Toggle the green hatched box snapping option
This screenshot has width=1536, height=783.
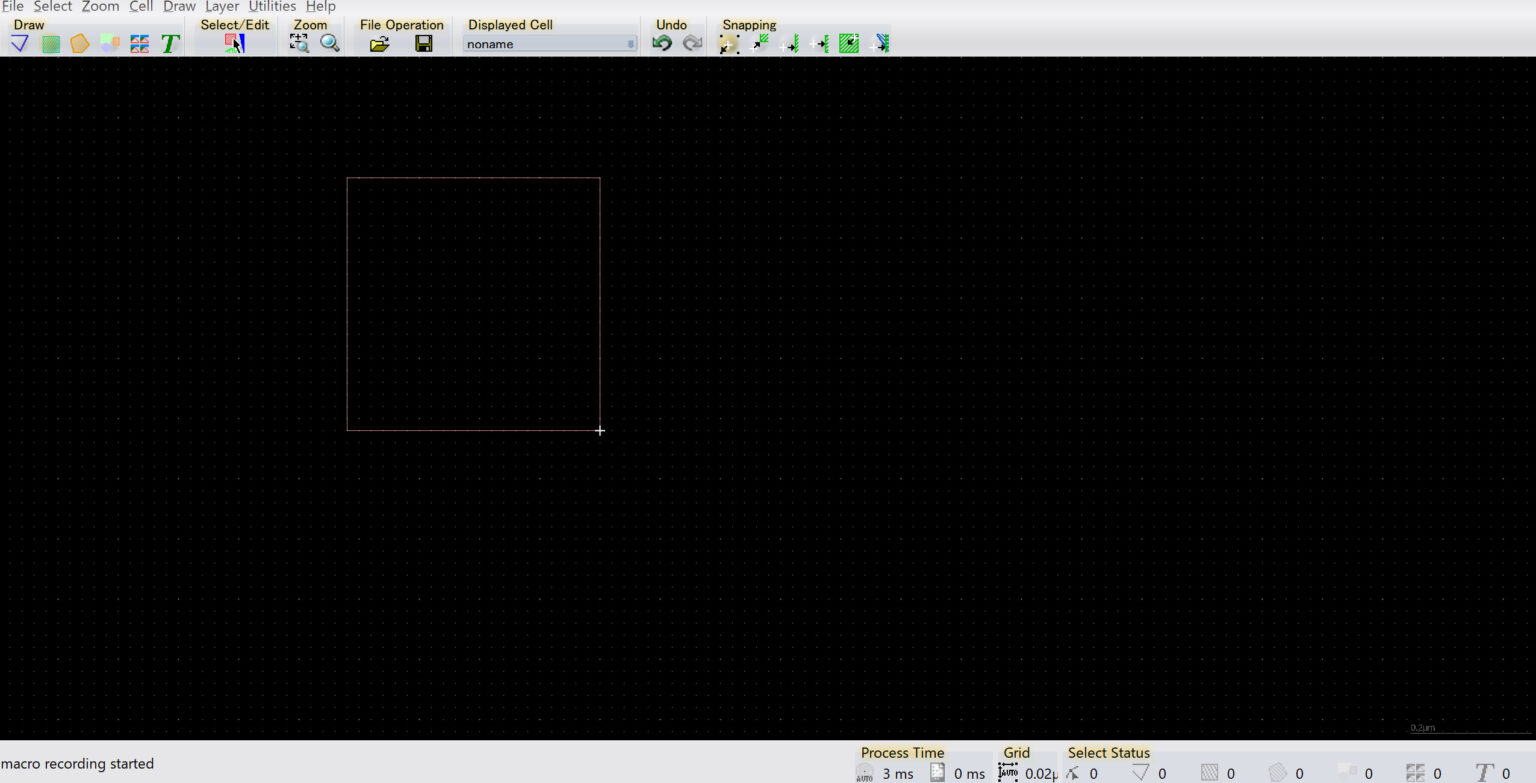click(849, 44)
